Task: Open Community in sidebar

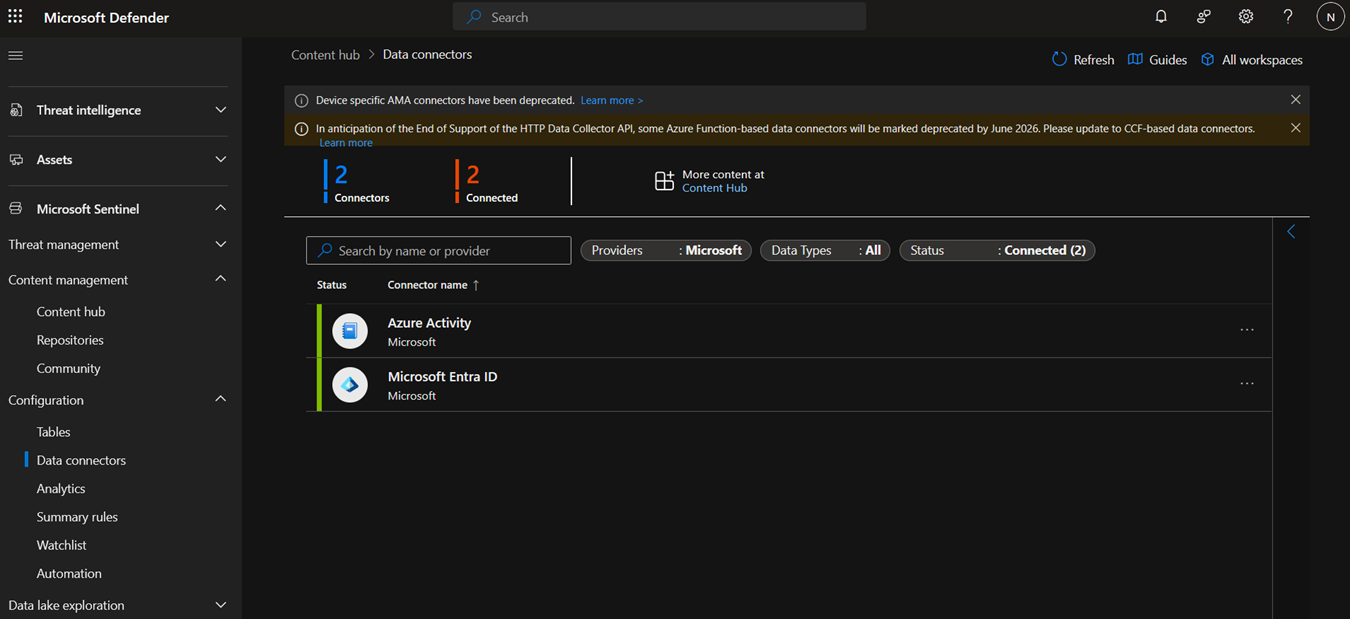Action: pos(68,368)
